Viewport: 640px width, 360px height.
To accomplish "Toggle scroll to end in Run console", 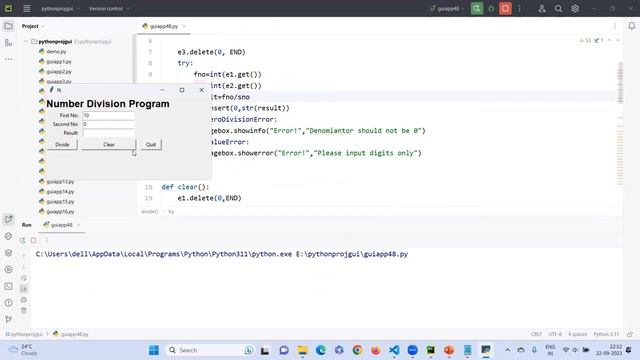I will 24,289.
